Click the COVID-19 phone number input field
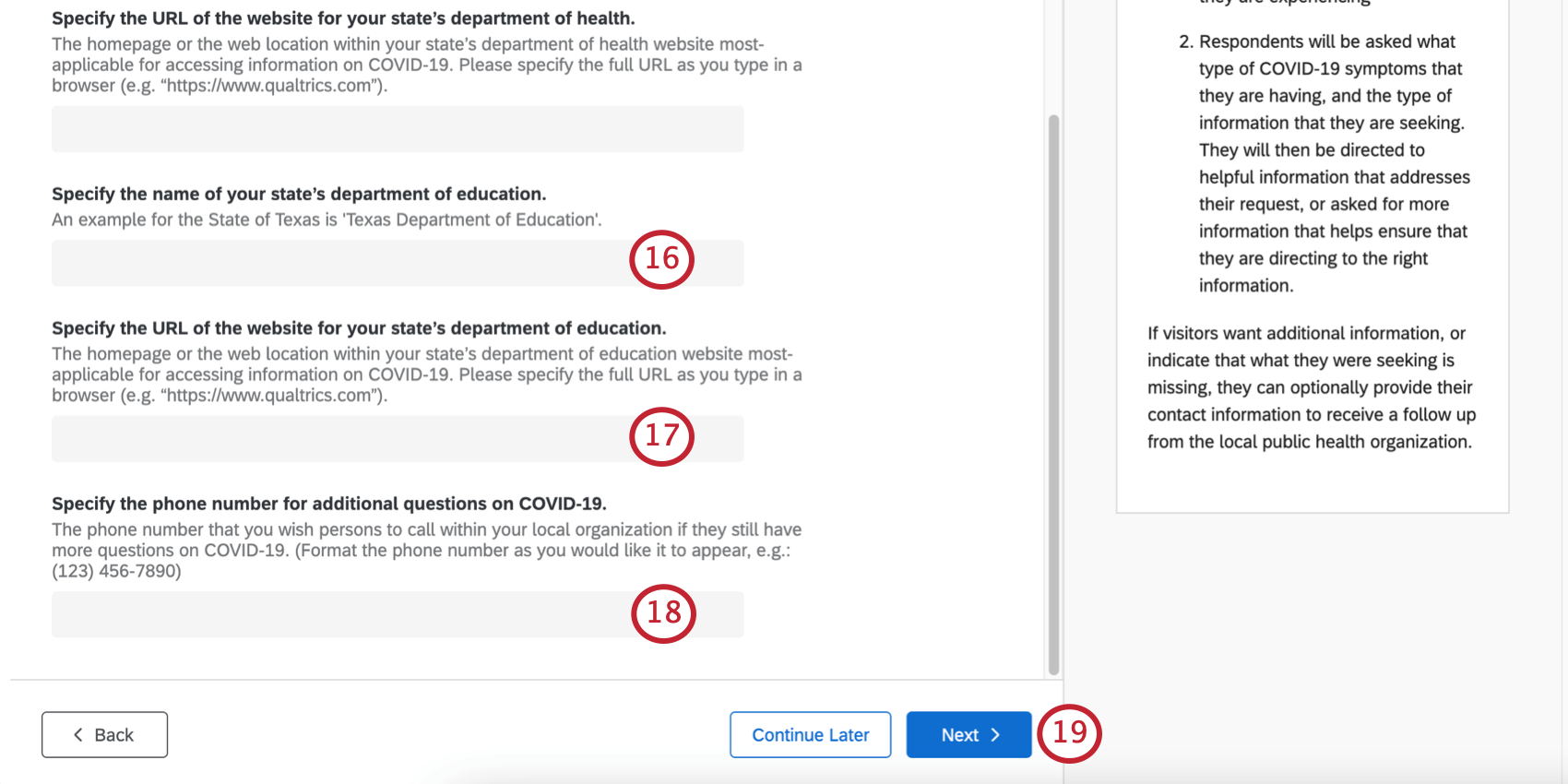The height and width of the screenshot is (784, 1568). click(332, 614)
